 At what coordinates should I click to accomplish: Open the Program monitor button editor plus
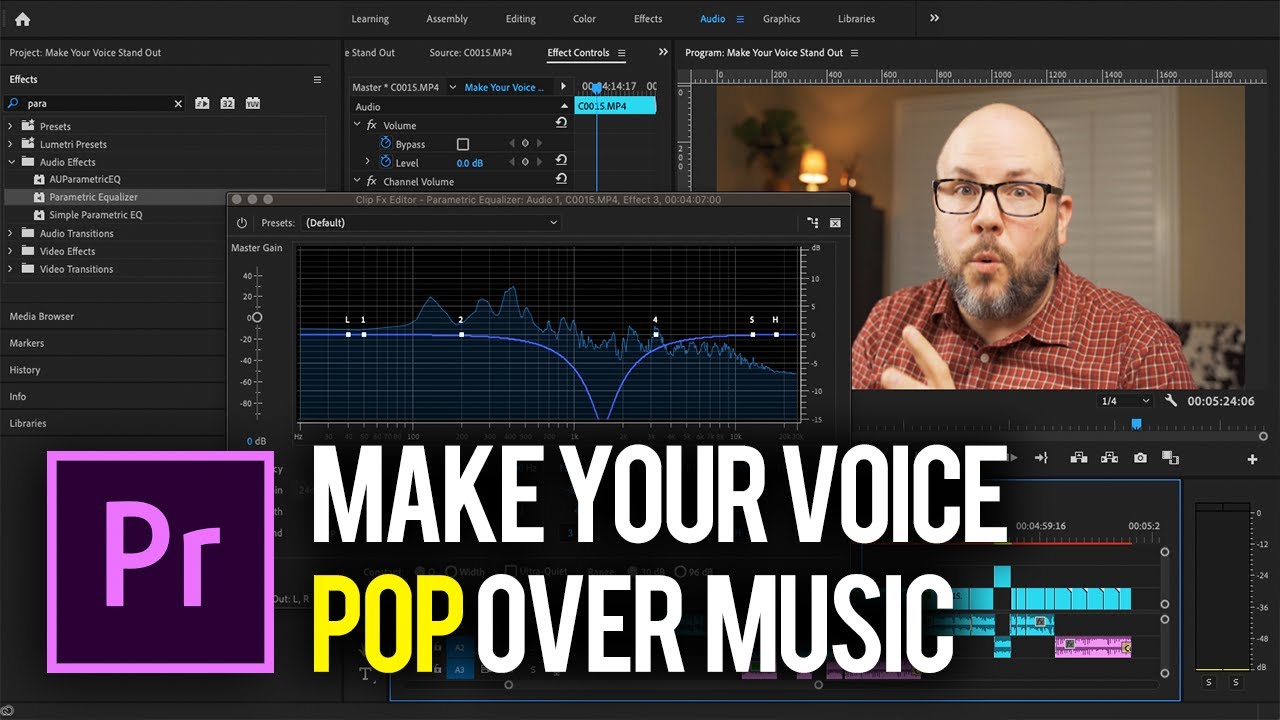[1252, 459]
